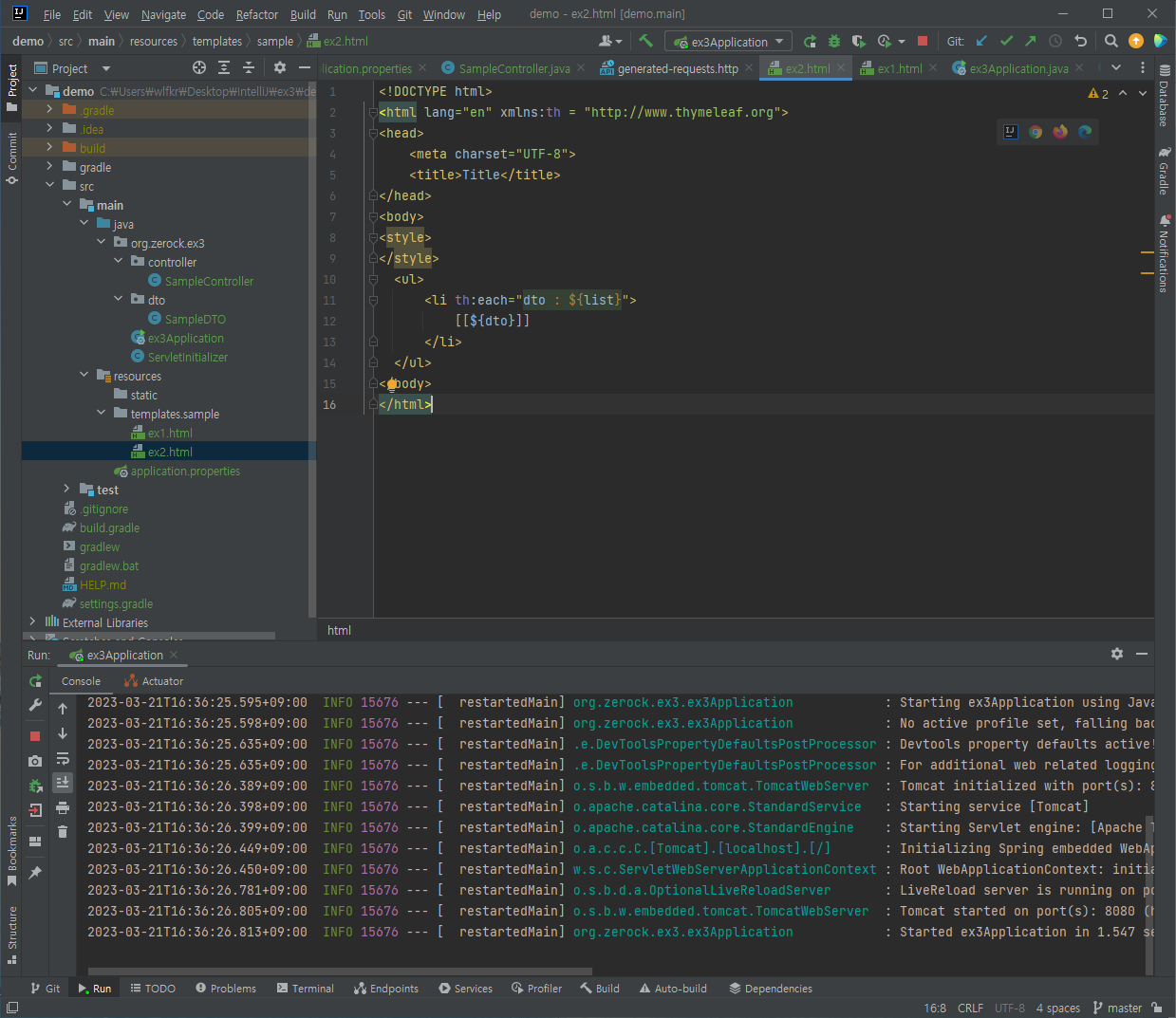
Task: Click the Build Project hammer icon
Action: [x=646, y=41]
